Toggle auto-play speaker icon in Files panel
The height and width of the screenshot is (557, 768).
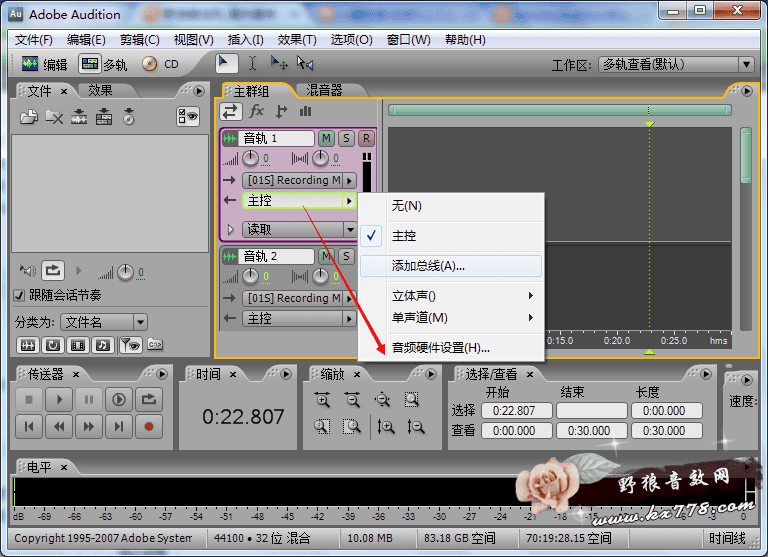point(27,270)
